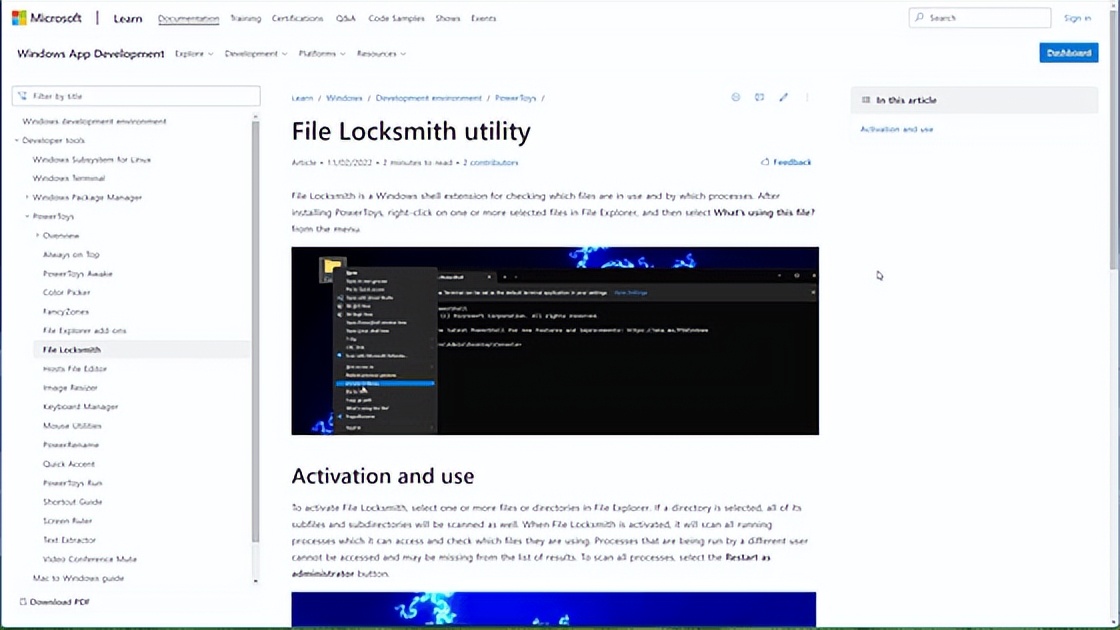1120x630 pixels.
Task: Click the edit pencil icon above the article
Action: pos(783,98)
